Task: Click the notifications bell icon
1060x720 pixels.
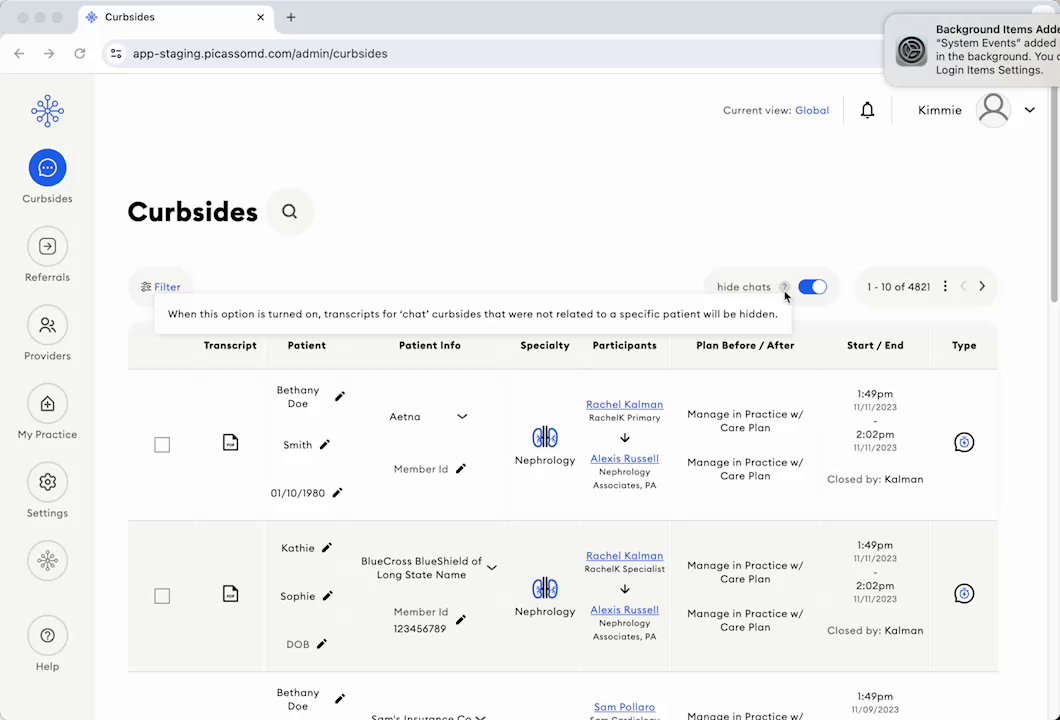Action: [x=867, y=110]
